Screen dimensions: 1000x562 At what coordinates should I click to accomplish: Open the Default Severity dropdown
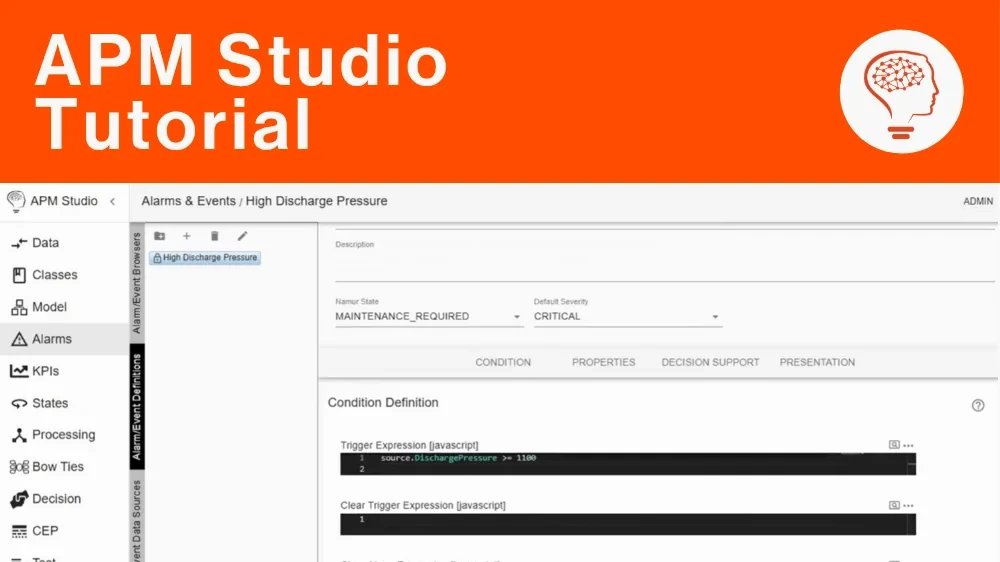coord(628,316)
